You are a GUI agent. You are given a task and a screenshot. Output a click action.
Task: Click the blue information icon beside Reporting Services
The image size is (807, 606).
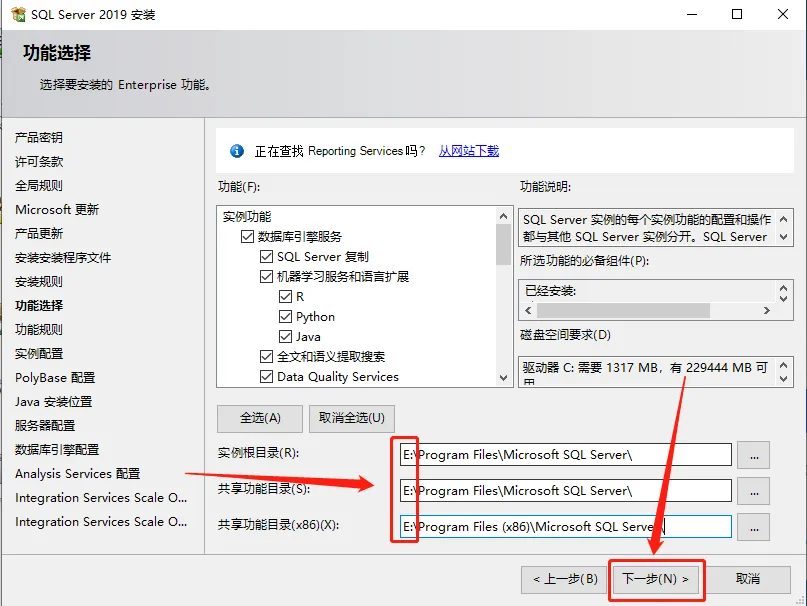tap(237, 151)
